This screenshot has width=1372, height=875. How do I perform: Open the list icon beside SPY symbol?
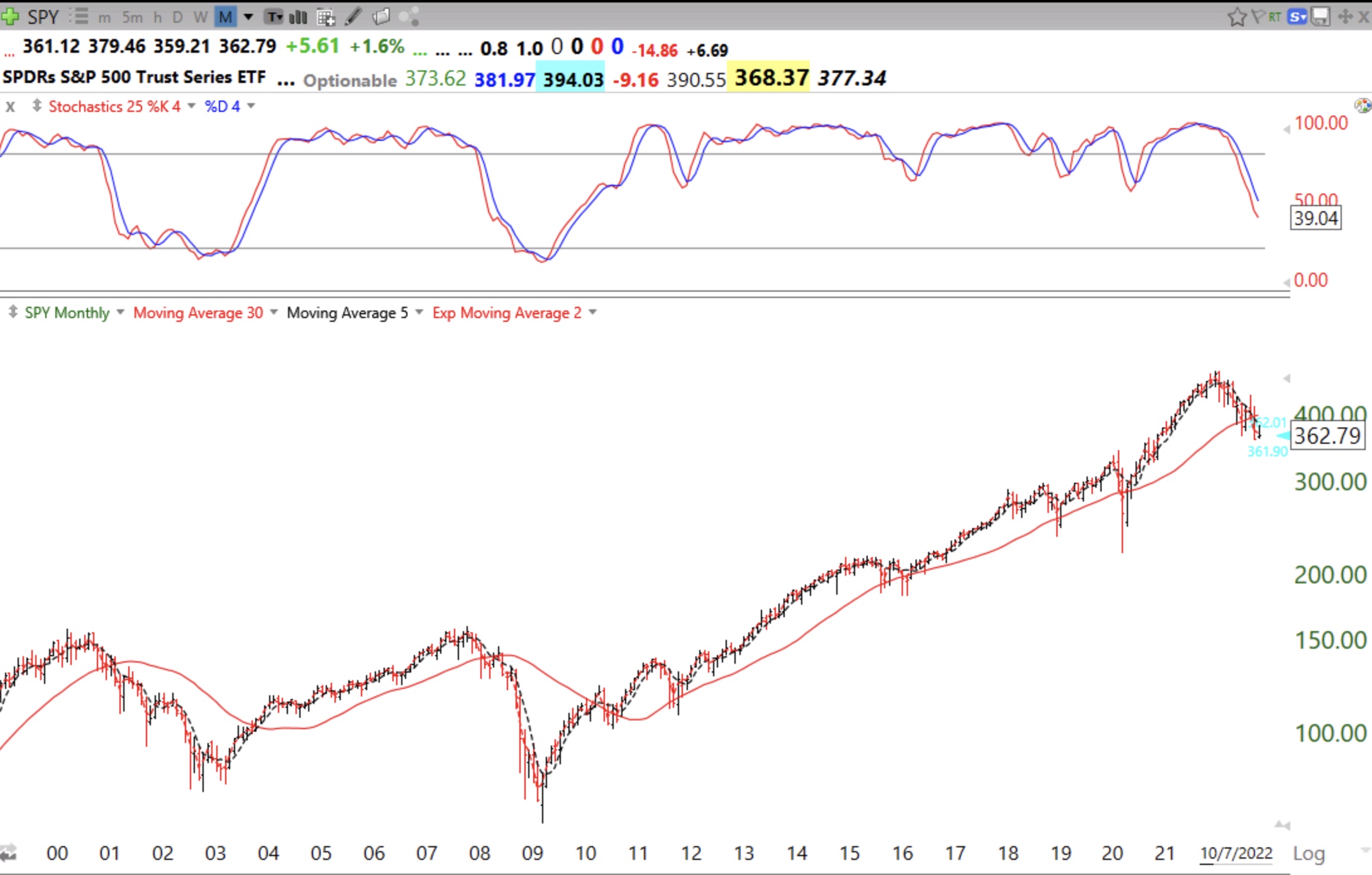80,16
